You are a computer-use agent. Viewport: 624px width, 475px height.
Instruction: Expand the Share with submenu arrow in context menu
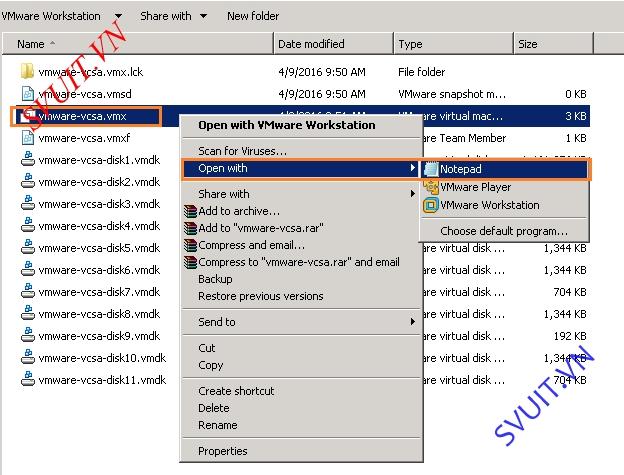point(413,194)
